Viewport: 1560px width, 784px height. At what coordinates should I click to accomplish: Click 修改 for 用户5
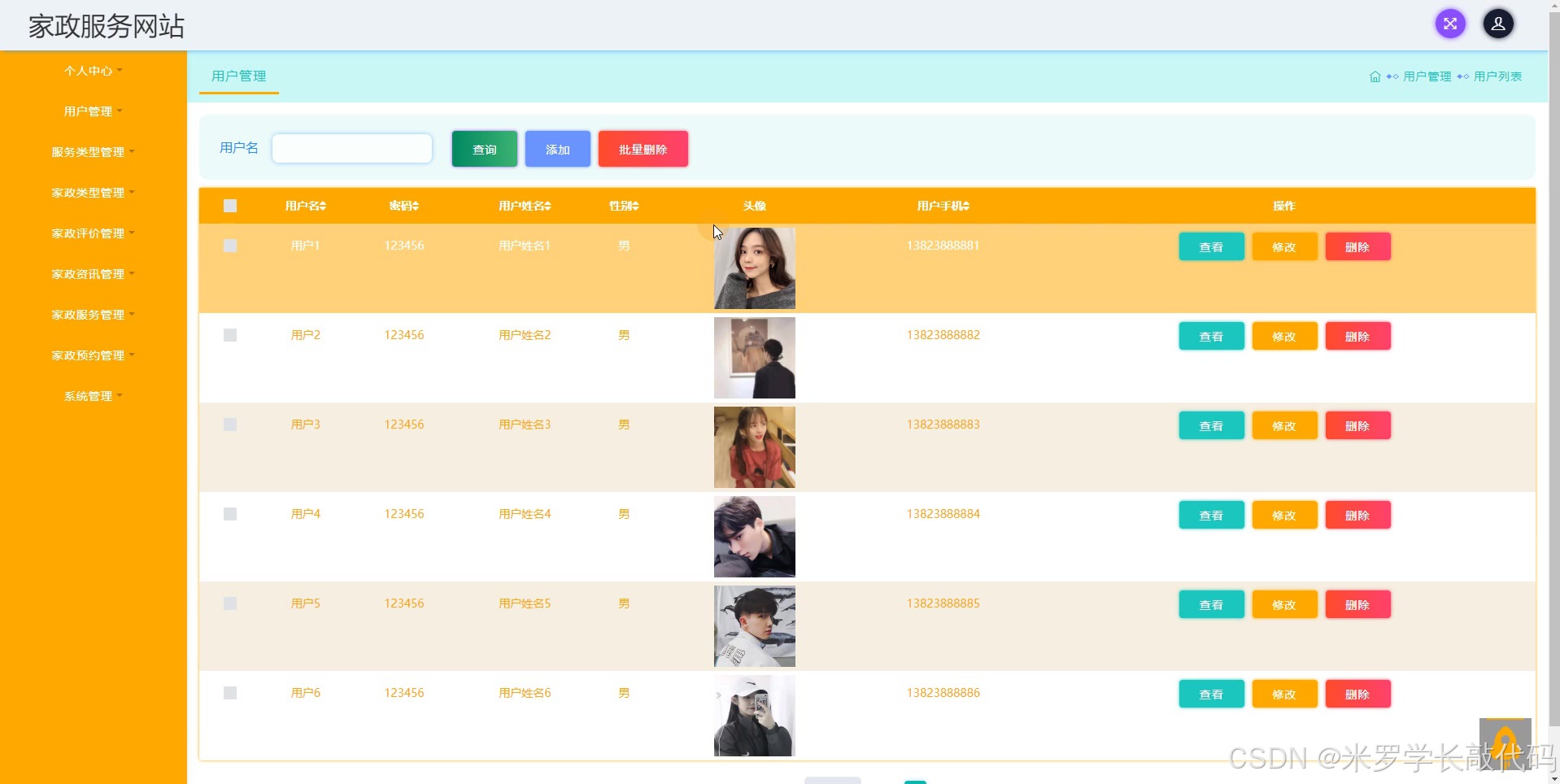[1284, 604]
